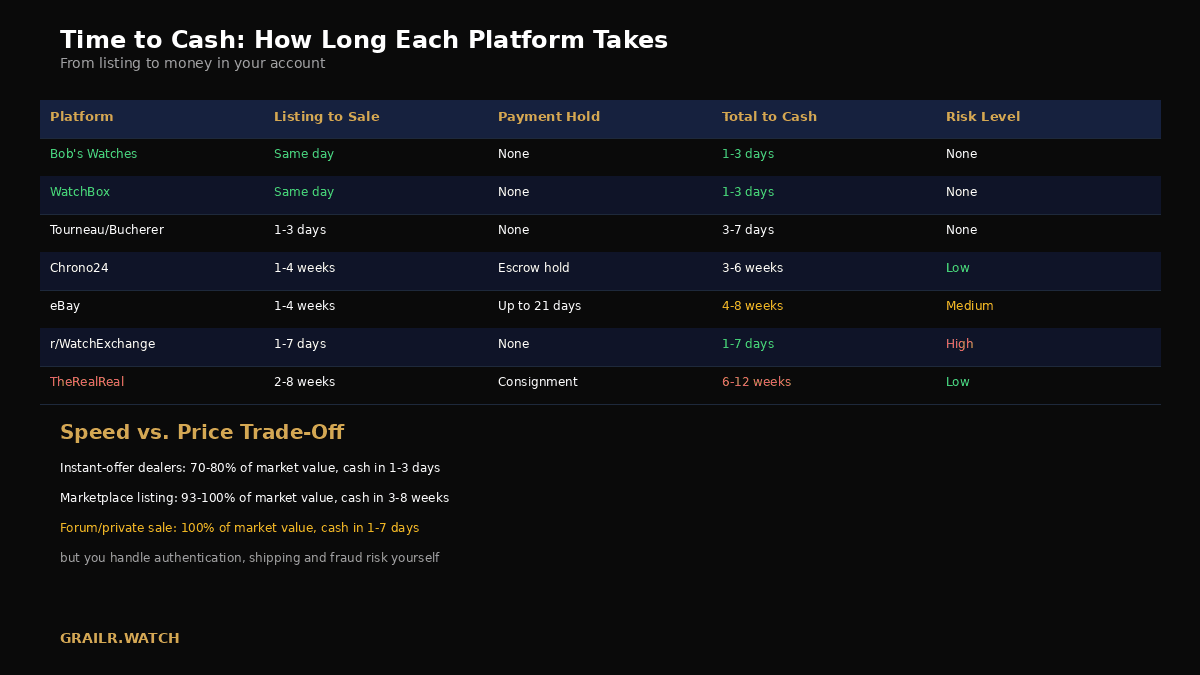This screenshot has height=675, width=1200.
Task: Select the 'eBay' platform cell
Action: click(65, 306)
